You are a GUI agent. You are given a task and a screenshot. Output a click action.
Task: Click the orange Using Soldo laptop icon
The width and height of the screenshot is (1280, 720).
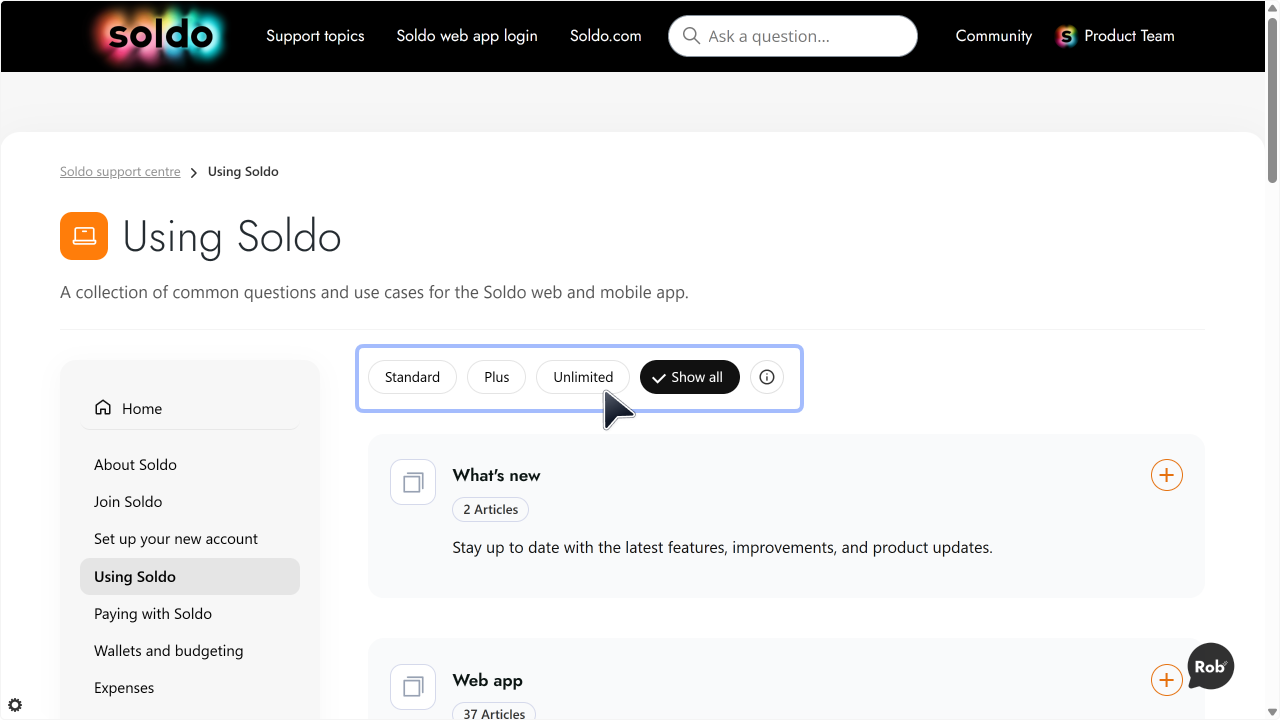84,236
